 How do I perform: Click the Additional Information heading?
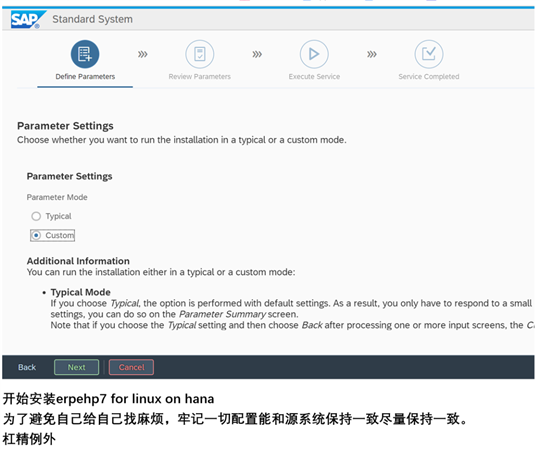click(78, 261)
